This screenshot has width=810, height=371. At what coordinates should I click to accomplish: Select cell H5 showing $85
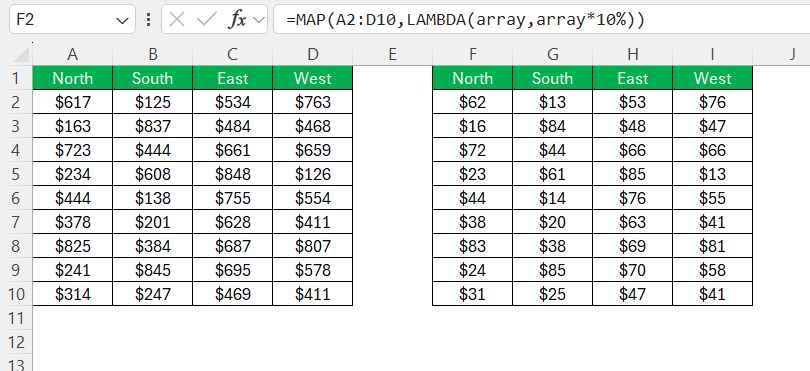632,174
